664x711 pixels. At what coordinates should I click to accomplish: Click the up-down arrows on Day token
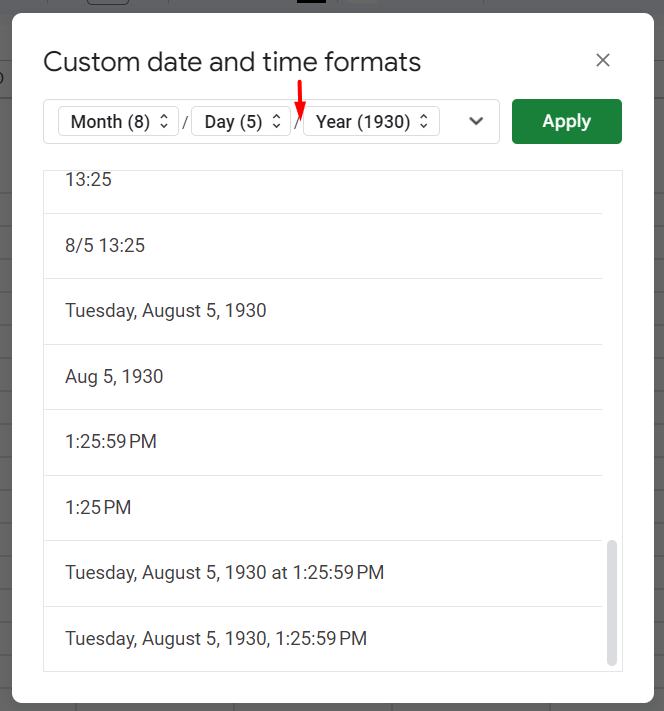click(x=276, y=121)
